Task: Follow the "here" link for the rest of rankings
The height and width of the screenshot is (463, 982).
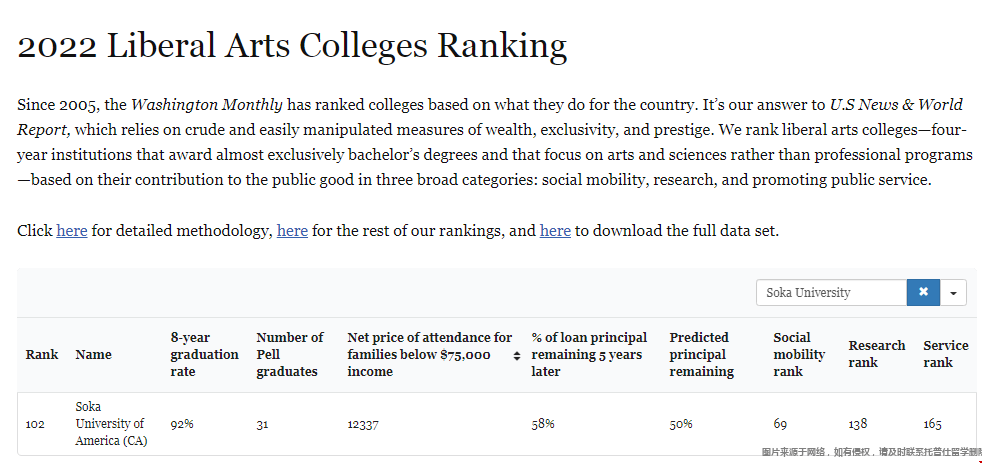Action: pyautogui.click(x=292, y=231)
